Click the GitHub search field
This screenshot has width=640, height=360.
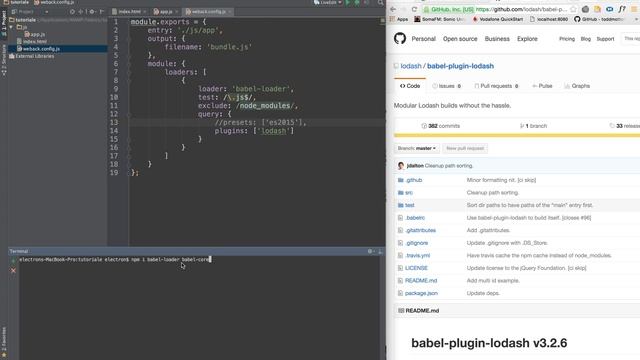[631, 39]
